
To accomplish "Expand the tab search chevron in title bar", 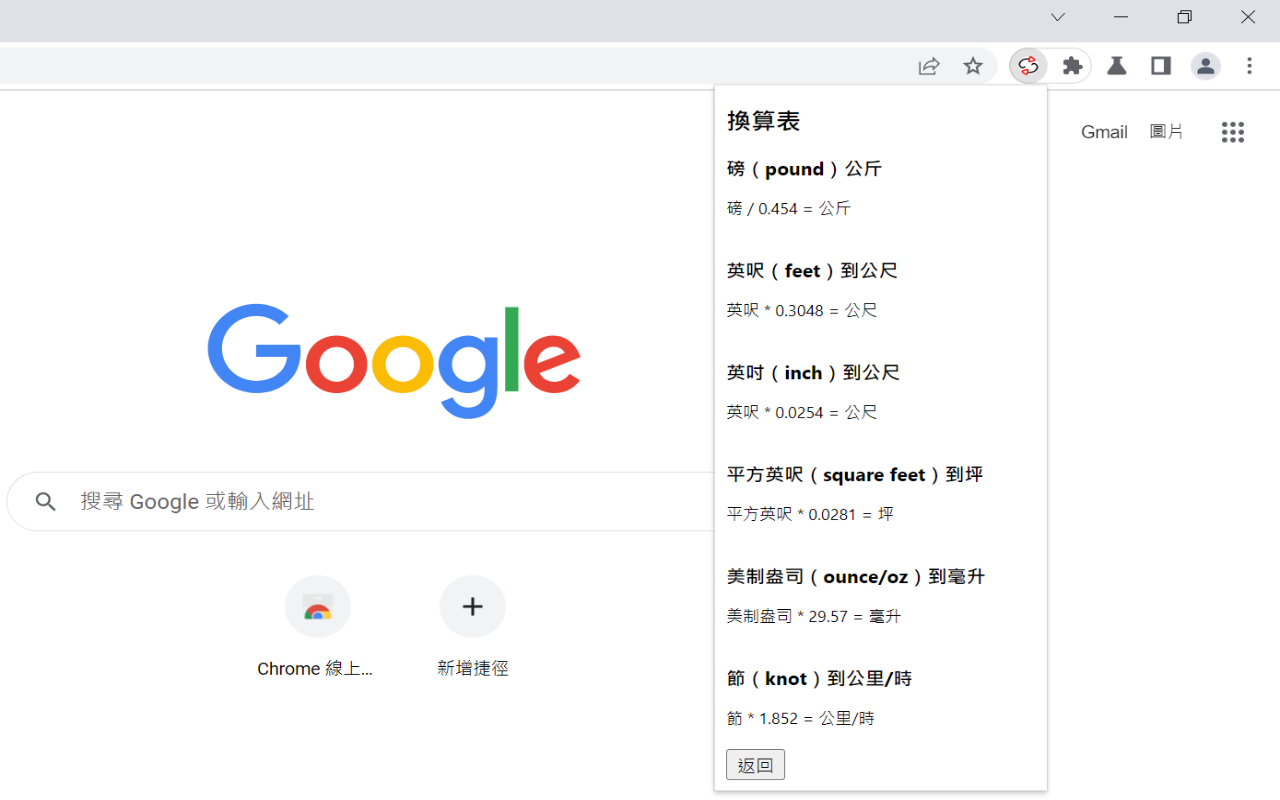I will pos(1057,17).
